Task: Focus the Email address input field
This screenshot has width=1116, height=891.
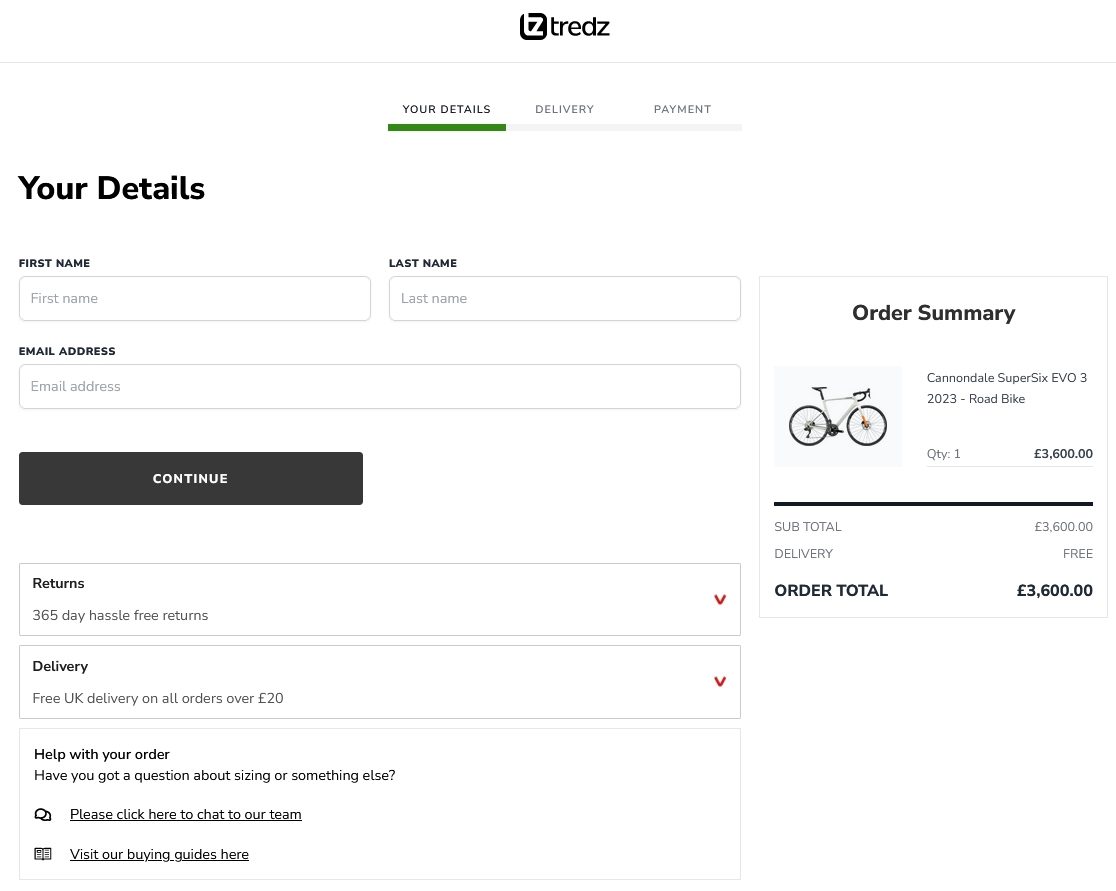Action: (379, 386)
